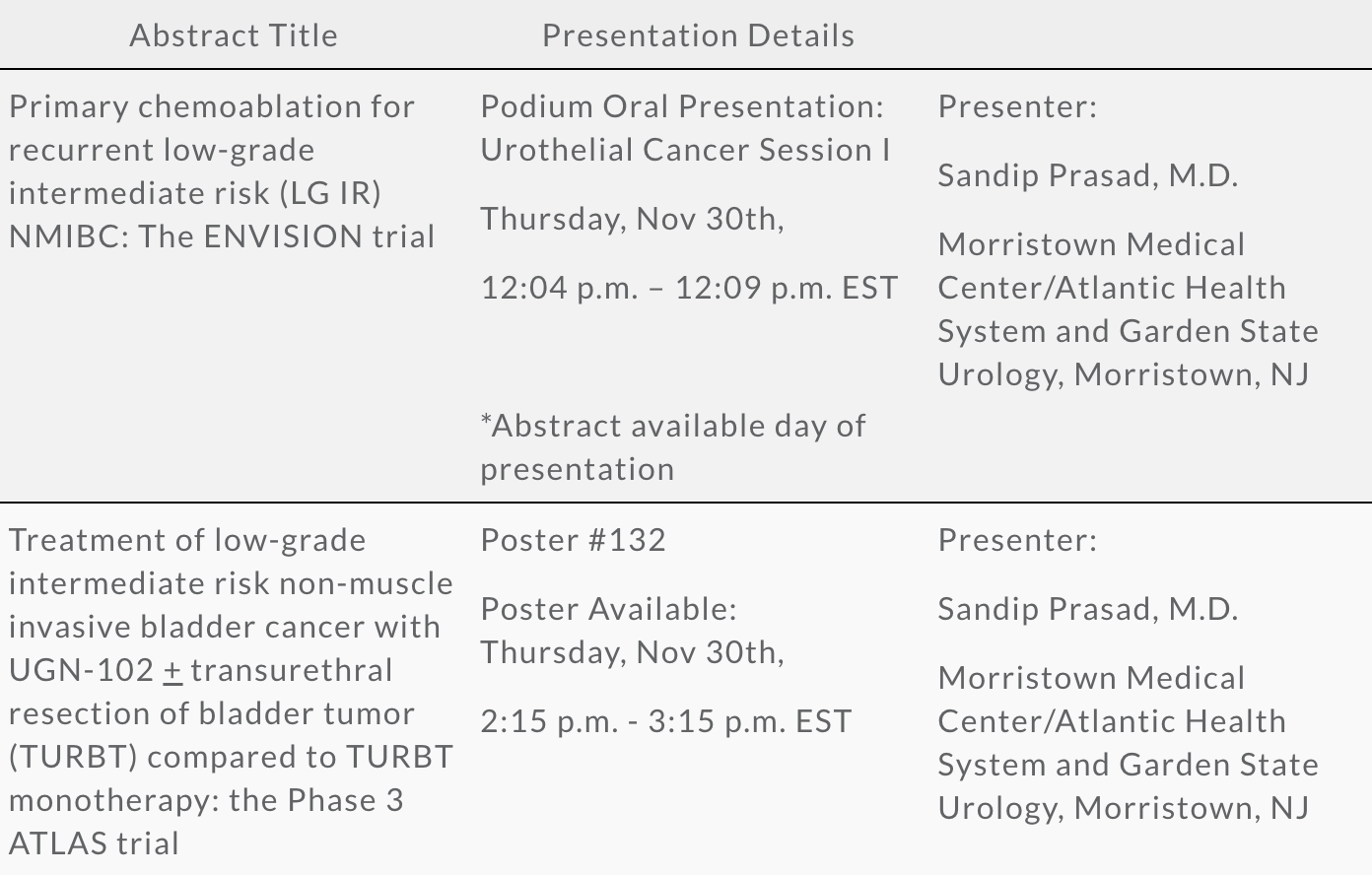Click Sandip Prasad, M.D. in second row
The width and height of the screenshot is (1372, 875).
(1088, 609)
